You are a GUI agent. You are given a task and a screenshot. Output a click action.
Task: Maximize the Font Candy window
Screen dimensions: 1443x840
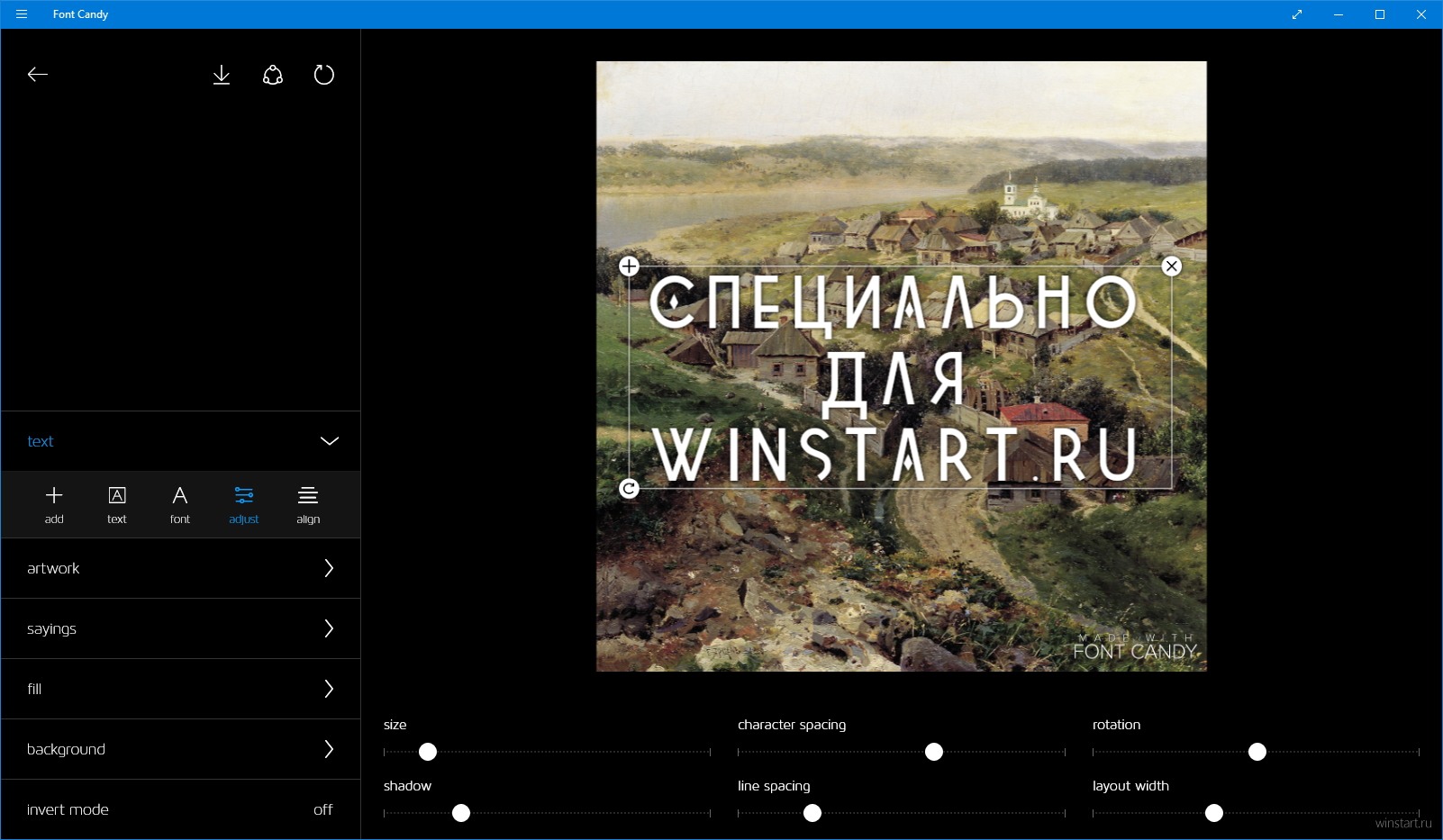point(1380,14)
